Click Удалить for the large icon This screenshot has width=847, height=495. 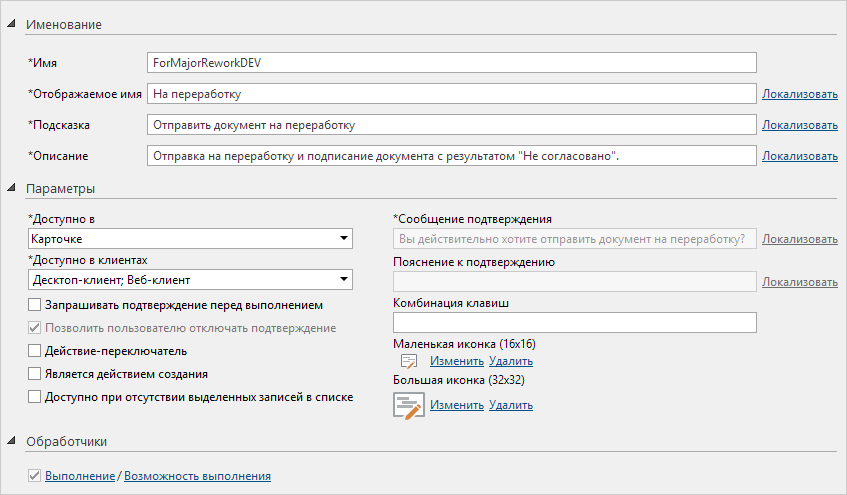coord(511,405)
